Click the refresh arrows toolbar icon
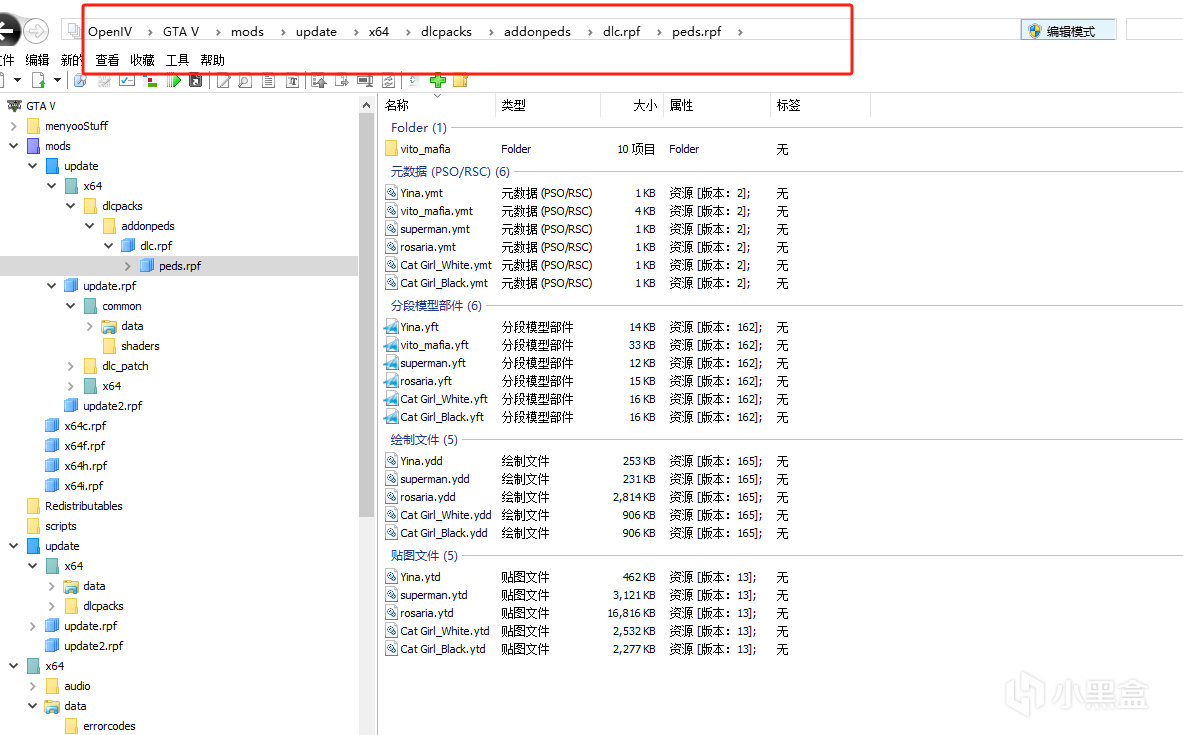 pos(389,81)
